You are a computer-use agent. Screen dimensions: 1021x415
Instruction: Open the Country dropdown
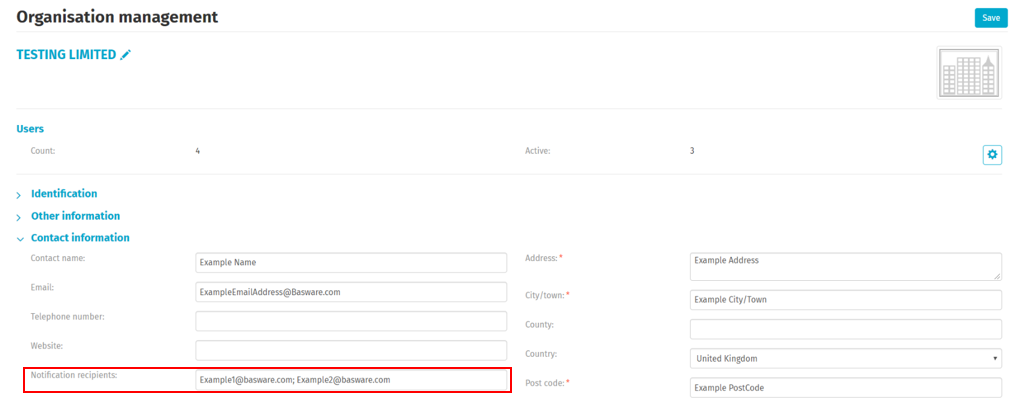845,358
